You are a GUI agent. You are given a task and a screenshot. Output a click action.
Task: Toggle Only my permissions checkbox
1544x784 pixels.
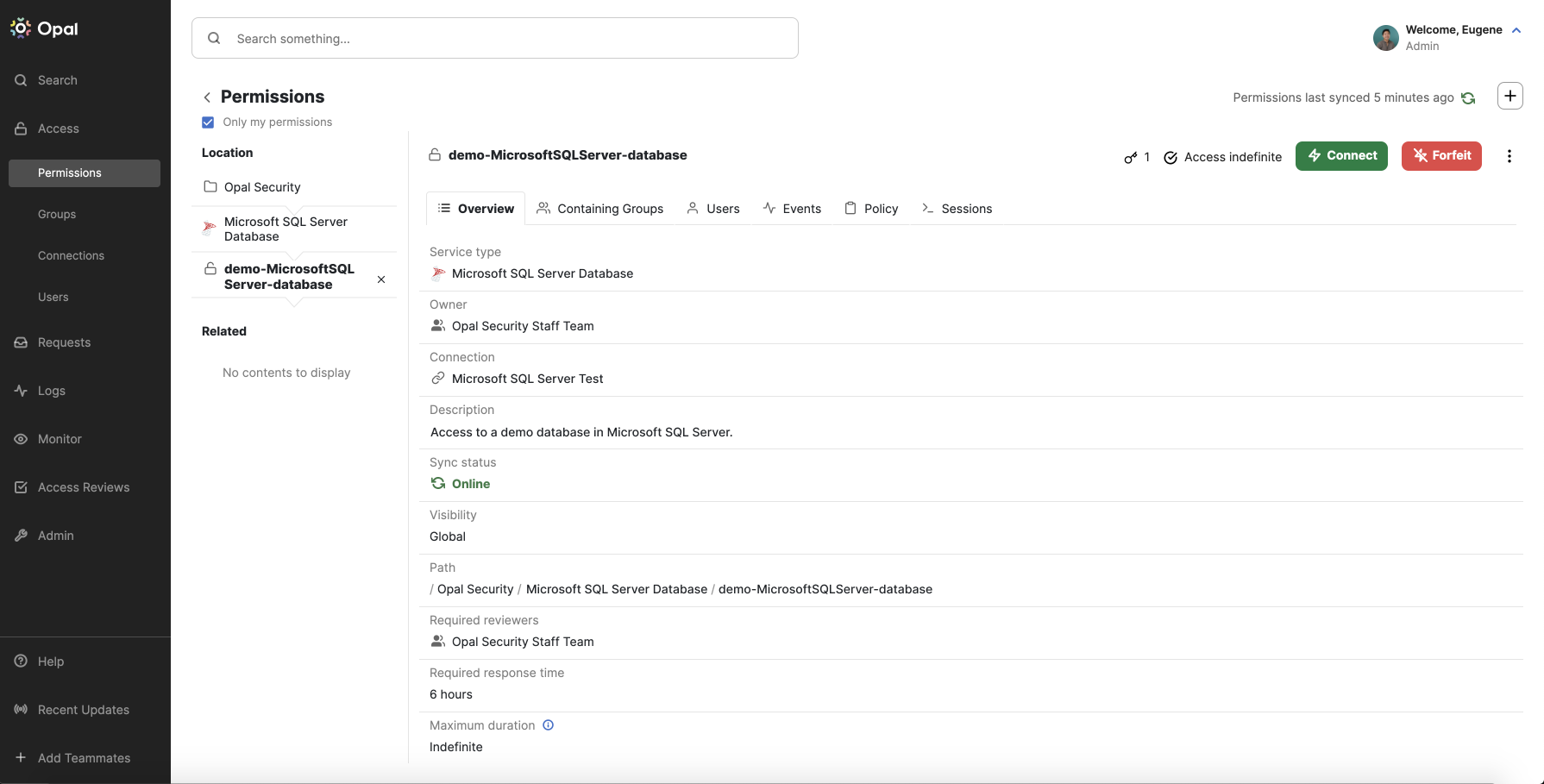click(208, 122)
